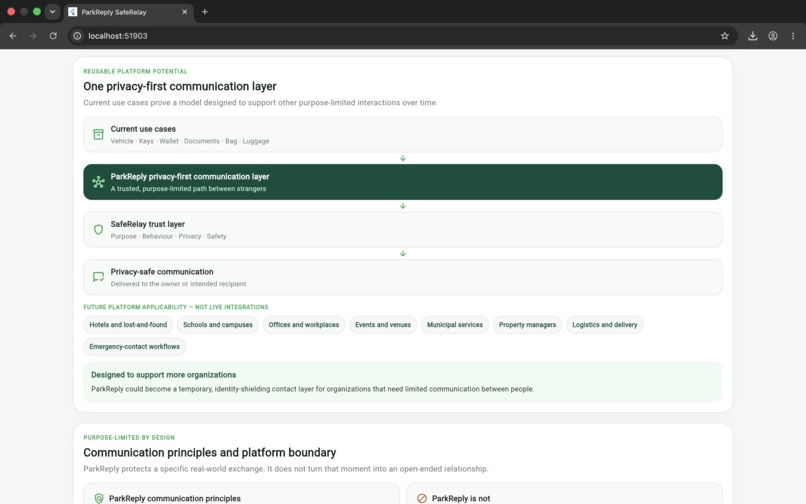
Task: Open the browser three-dot menu
Action: 793,36
